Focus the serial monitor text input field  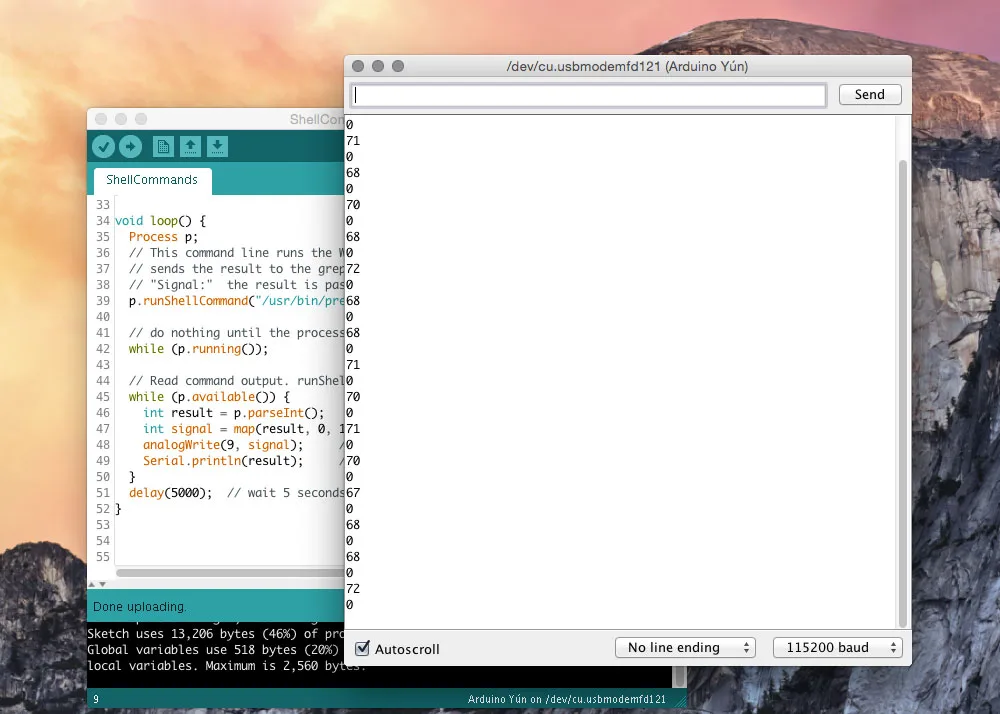pyautogui.click(x=589, y=95)
